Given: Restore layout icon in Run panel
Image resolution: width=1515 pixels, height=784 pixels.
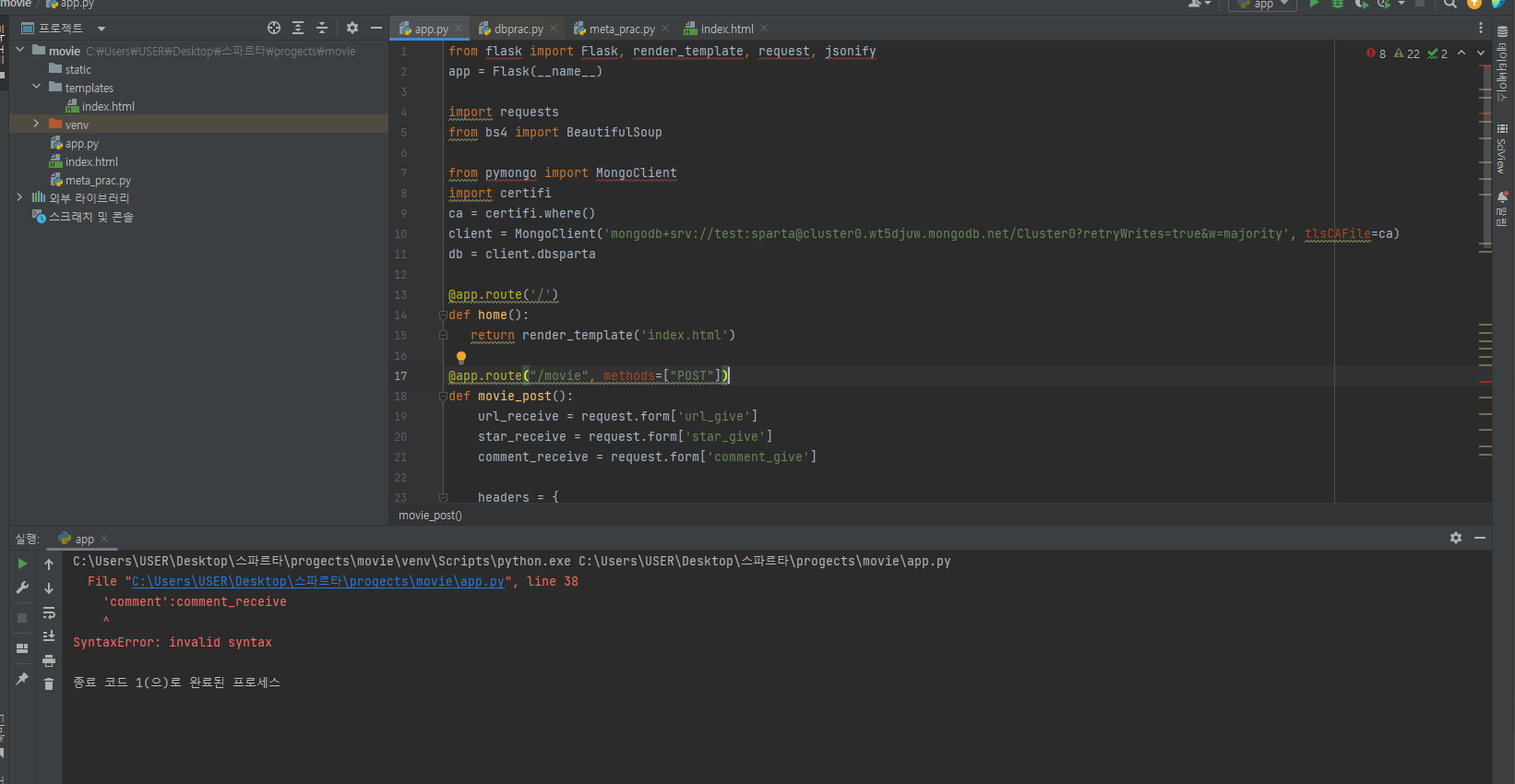Looking at the screenshot, I should coord(22,648).
